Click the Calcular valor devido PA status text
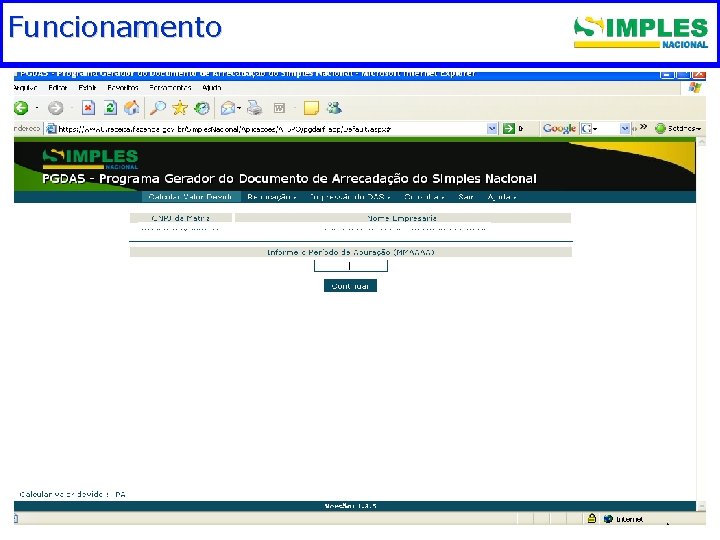Screen dimensions: 720x540 73,494
